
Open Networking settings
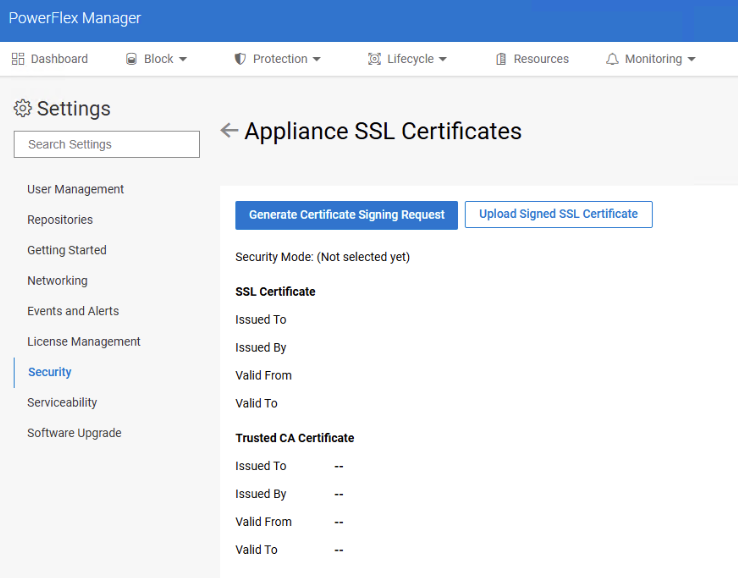pyautogui.click(x=57, y=281)
